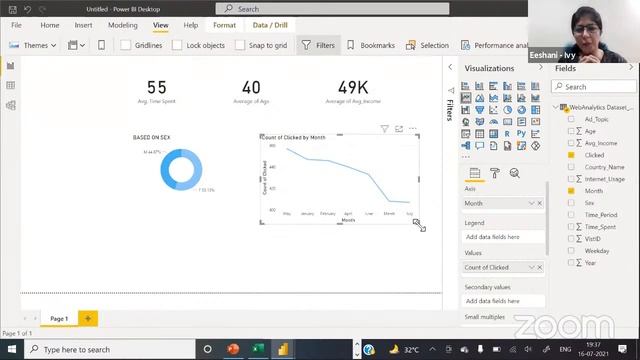Uncheck the Month field

[571, 191]
